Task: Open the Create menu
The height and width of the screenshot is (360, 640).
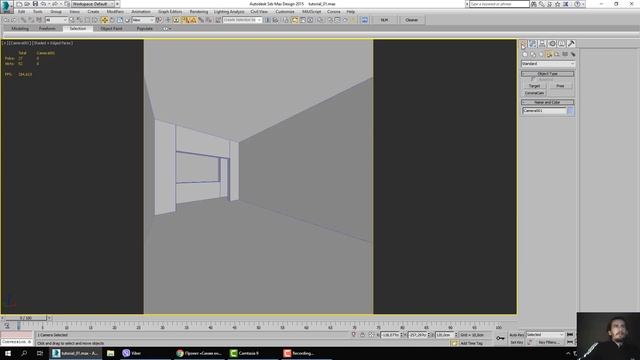Action: click(x=93, y=12)
